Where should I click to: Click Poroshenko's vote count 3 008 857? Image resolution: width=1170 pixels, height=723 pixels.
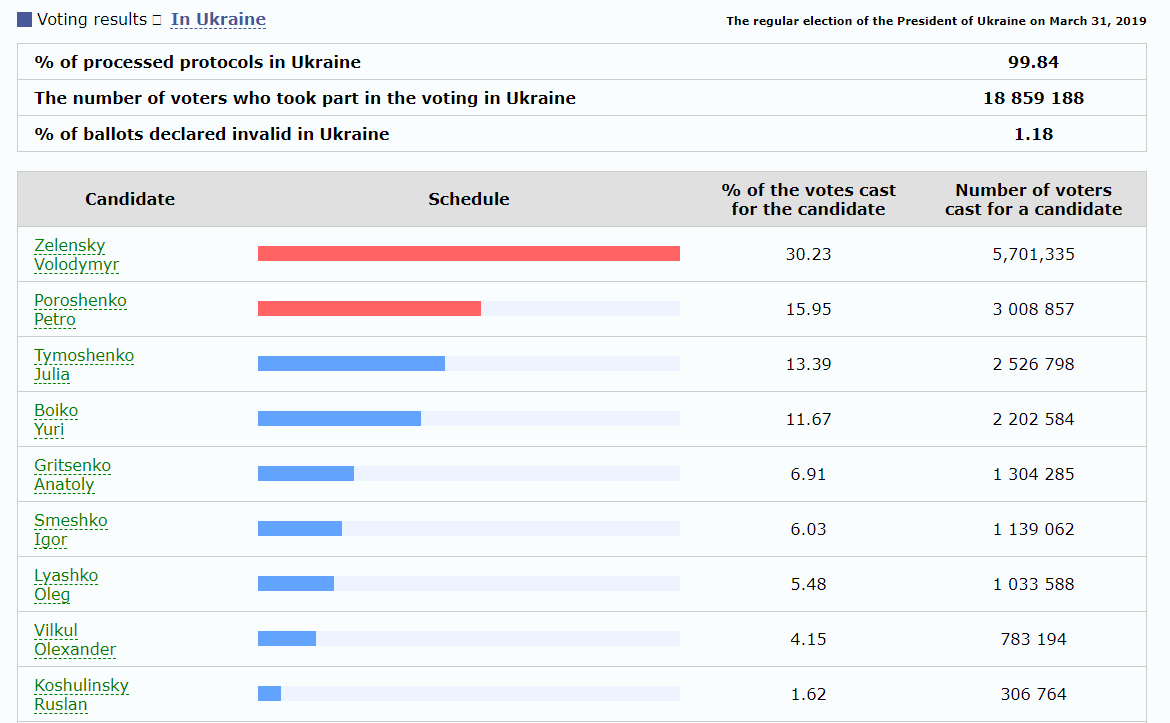pyautogui.click(x=1033, y=309)
